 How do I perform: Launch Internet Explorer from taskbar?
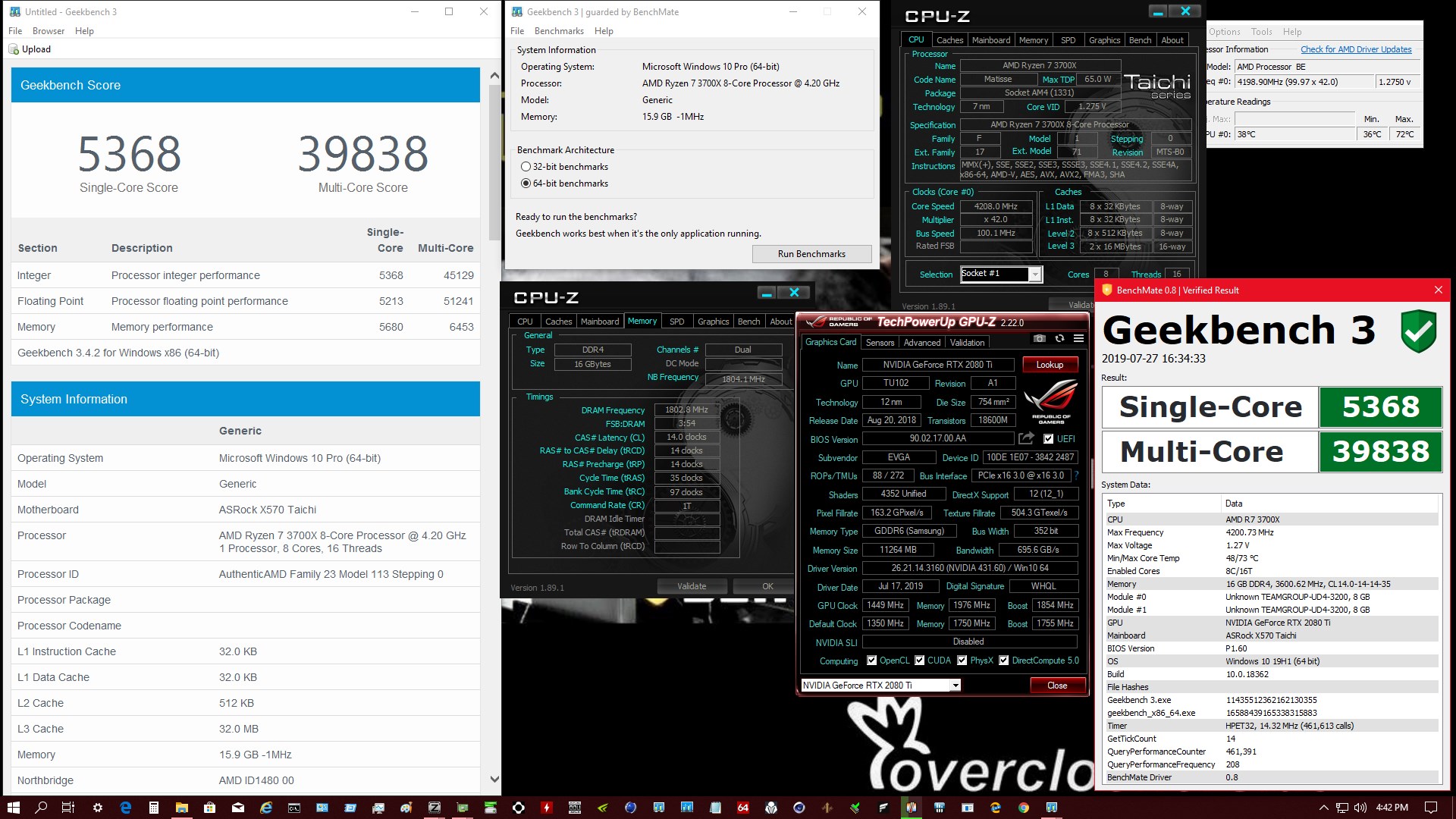[x=266, y=808]
